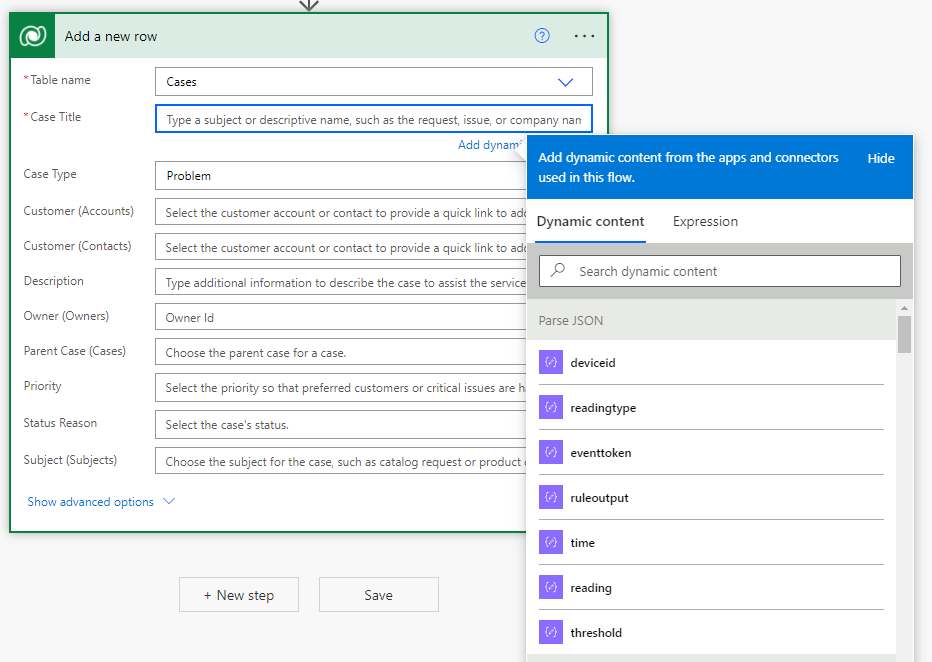Image resolution: width=932 pixels, height=662 pixels.
Task: Open help for Add a new row
Action: point(542,36)
